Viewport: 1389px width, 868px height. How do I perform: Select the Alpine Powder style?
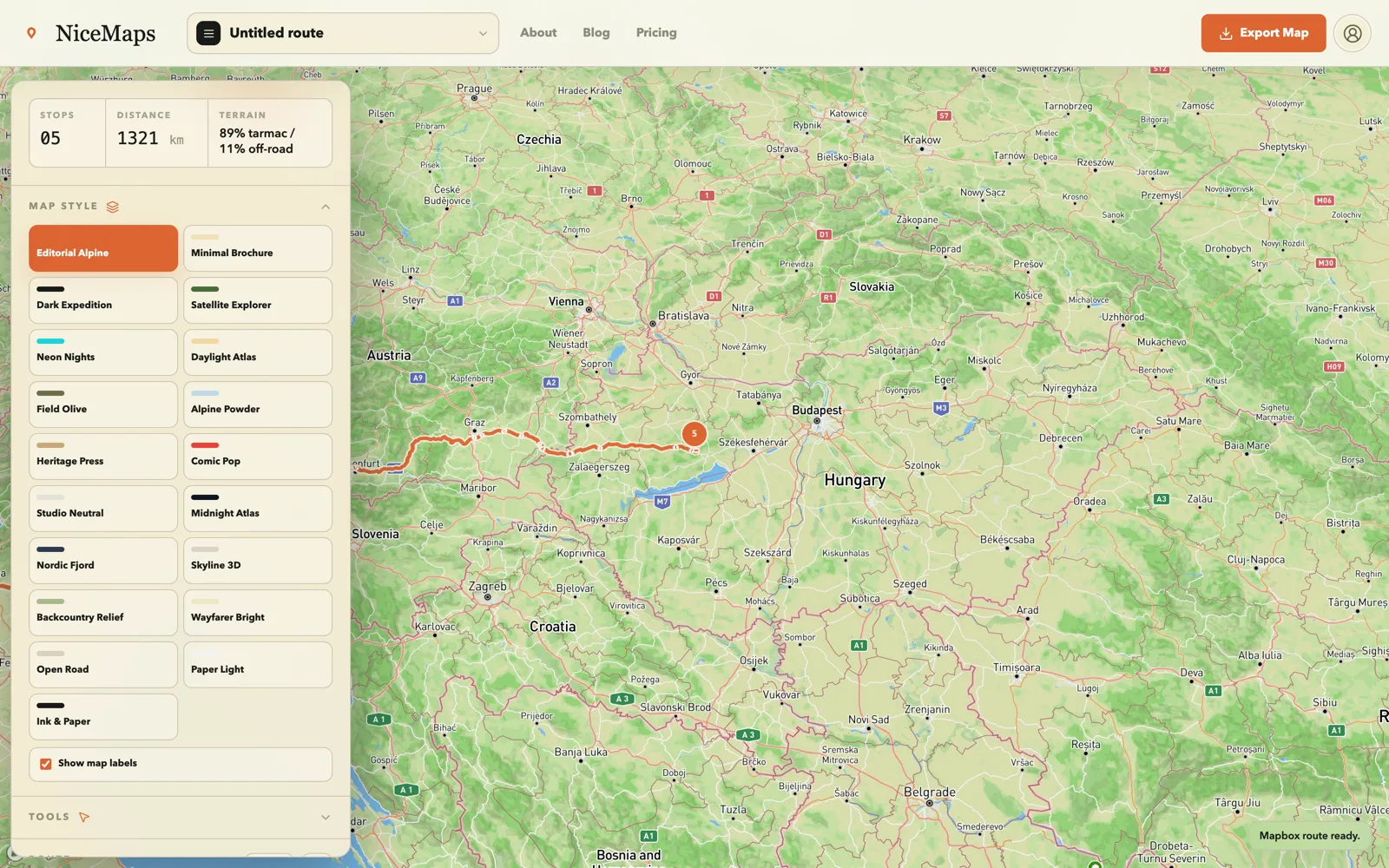click(x=258, y=404)
